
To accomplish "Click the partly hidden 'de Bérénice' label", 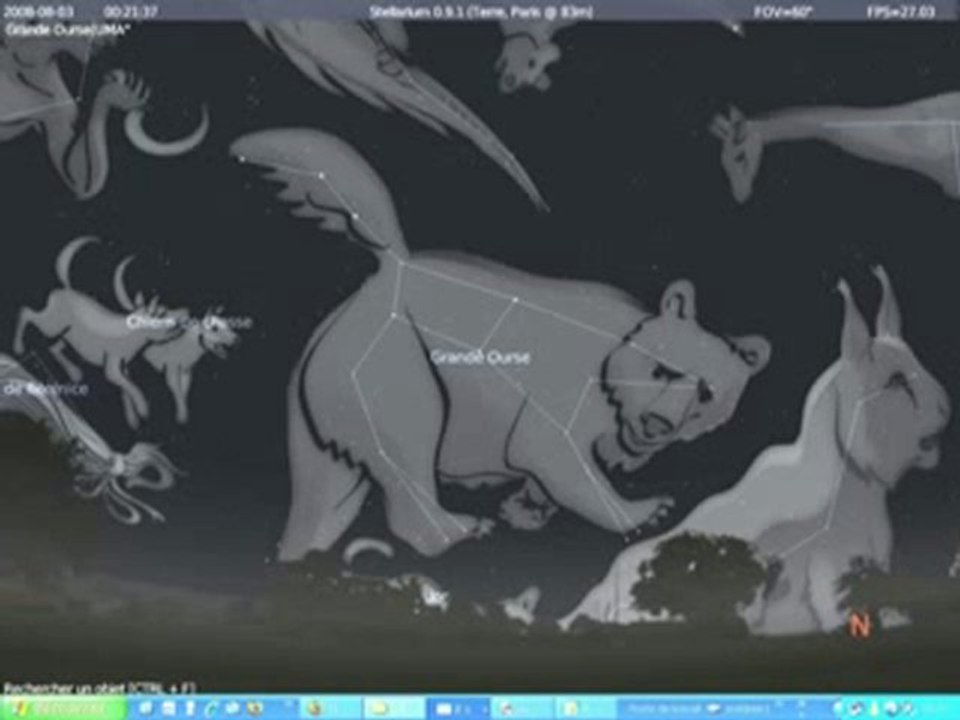I will point(45,389).
